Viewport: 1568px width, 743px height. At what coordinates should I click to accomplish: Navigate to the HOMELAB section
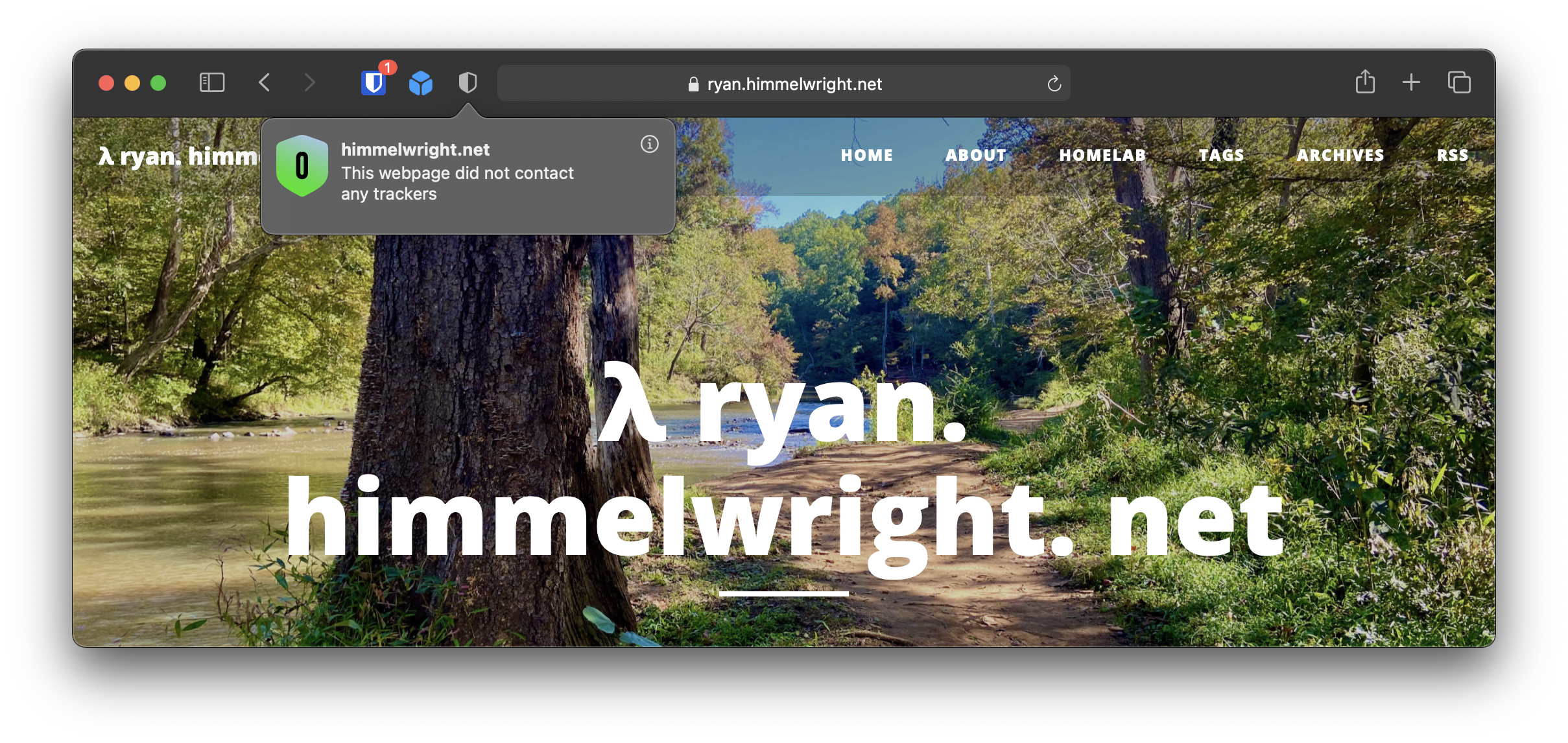tap(1102, 155)
